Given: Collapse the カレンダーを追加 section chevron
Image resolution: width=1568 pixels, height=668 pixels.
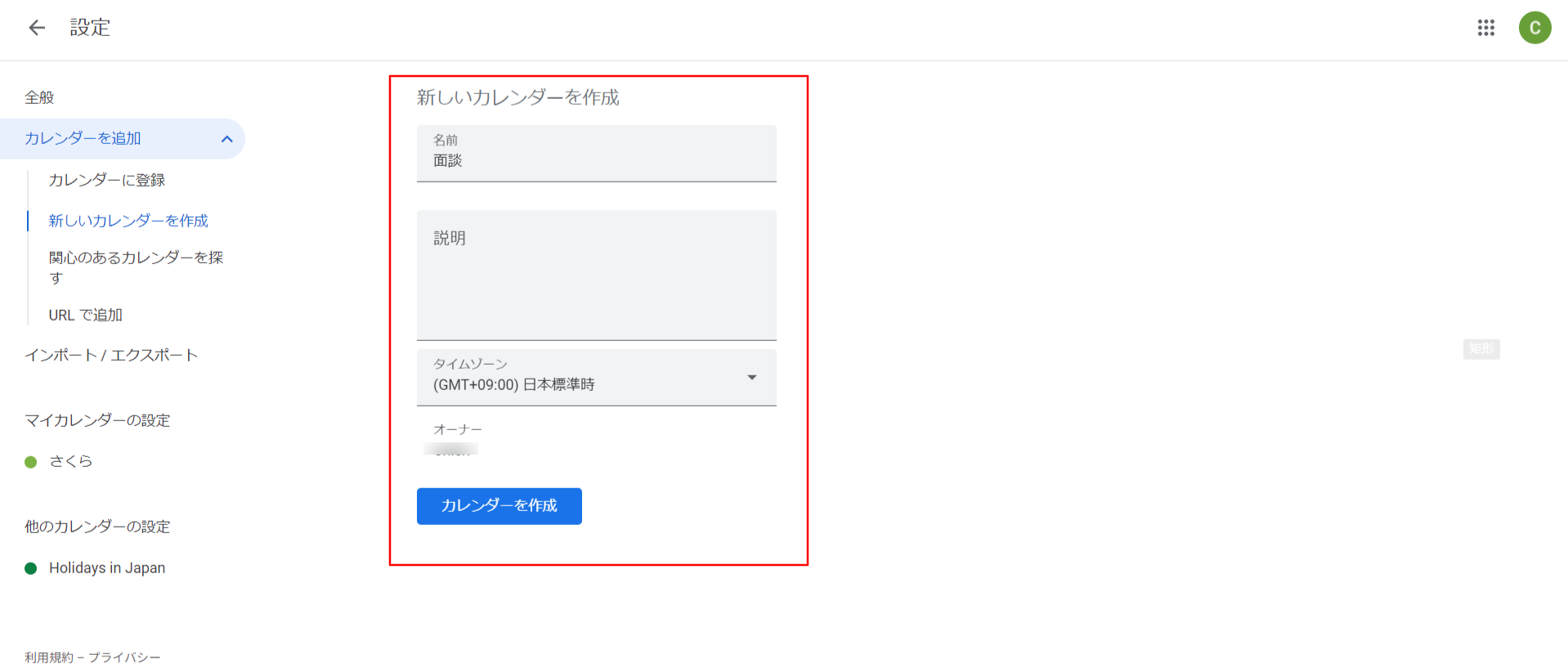Looking at the screenshot, I should [227, 139].
